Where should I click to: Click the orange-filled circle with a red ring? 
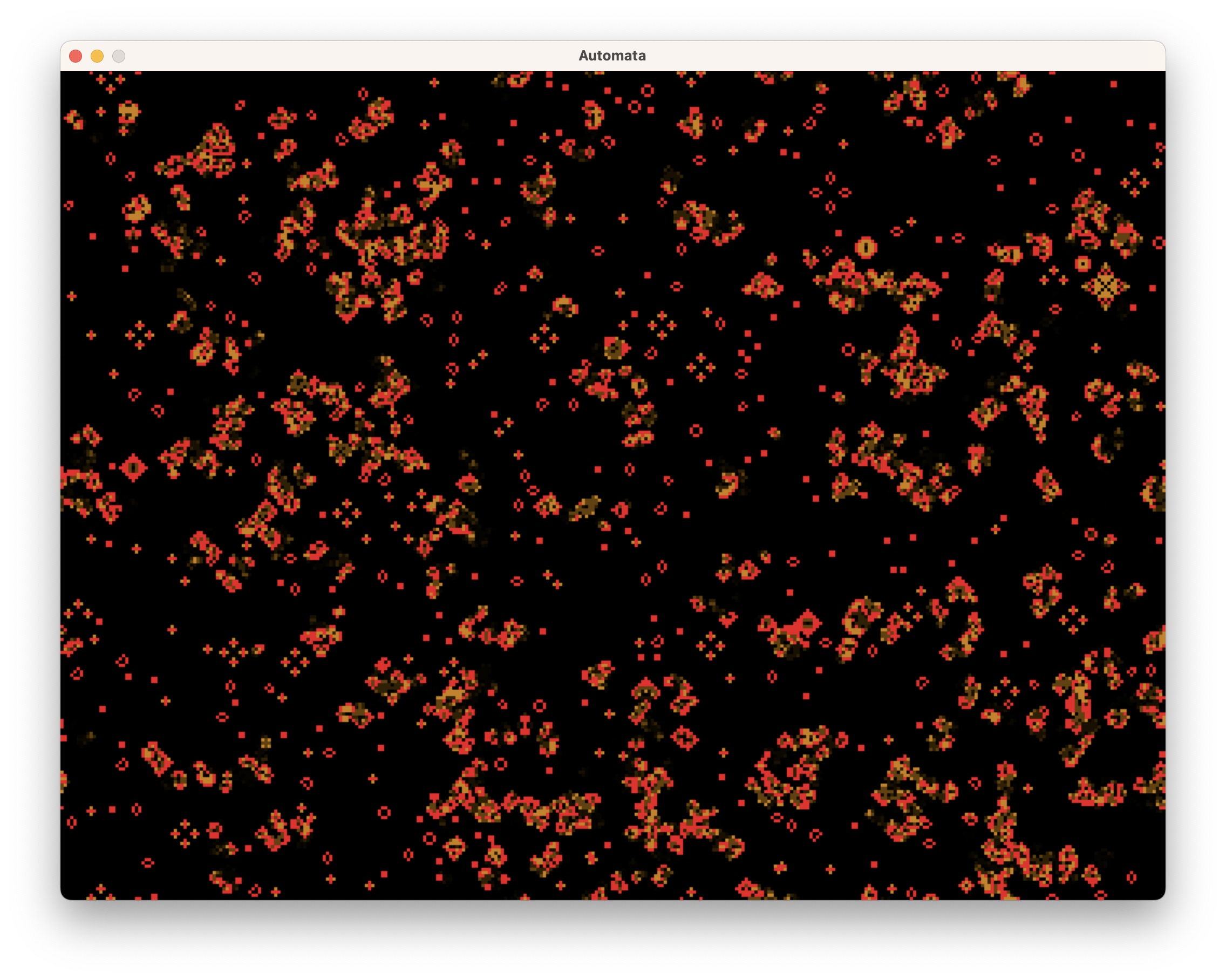pyautogui.click(x=866, y=247)
